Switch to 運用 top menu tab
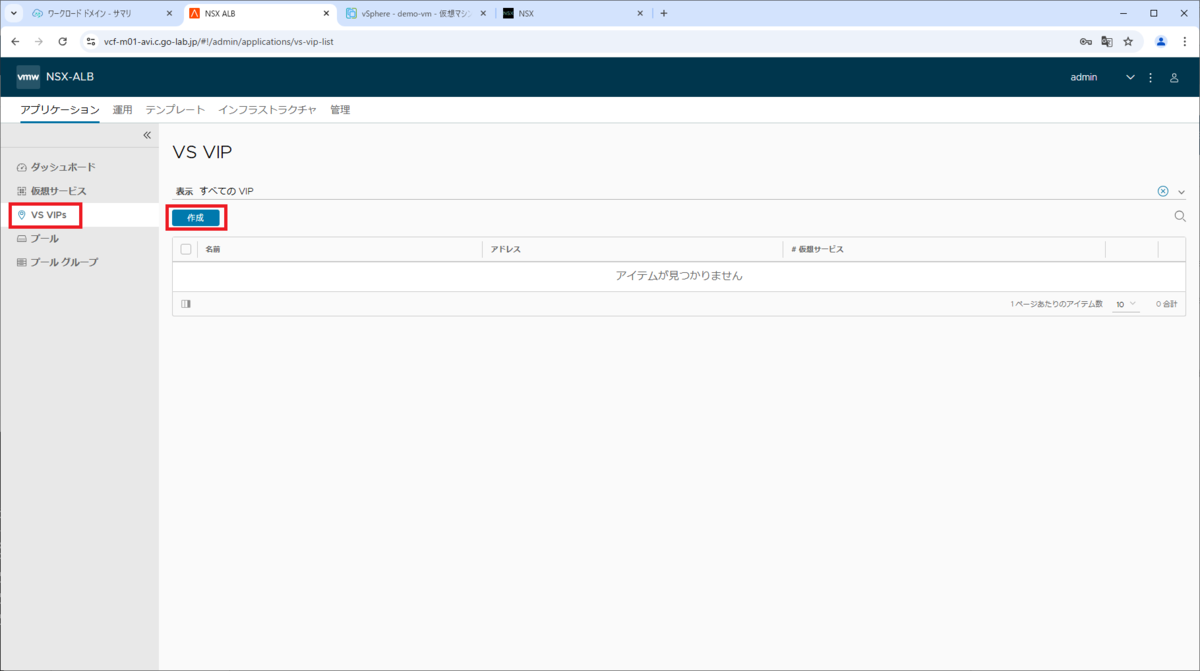Image resolution: width=1200 pixels, height=671 pixels. pyautogui.click(x=122, y=110)
